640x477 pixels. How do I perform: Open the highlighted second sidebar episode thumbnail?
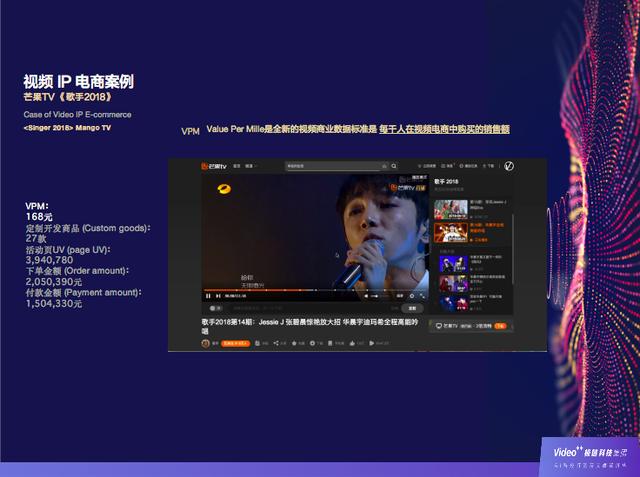(451, 232)
